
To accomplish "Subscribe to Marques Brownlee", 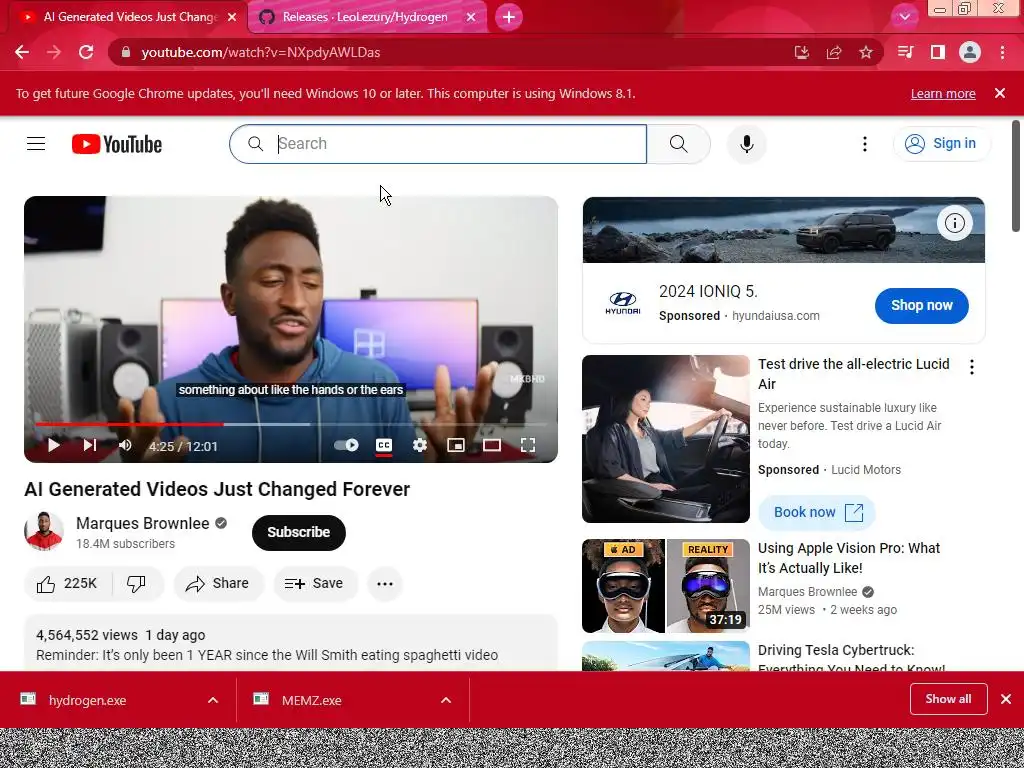I will pyautogui.click(x=298, y=532).
